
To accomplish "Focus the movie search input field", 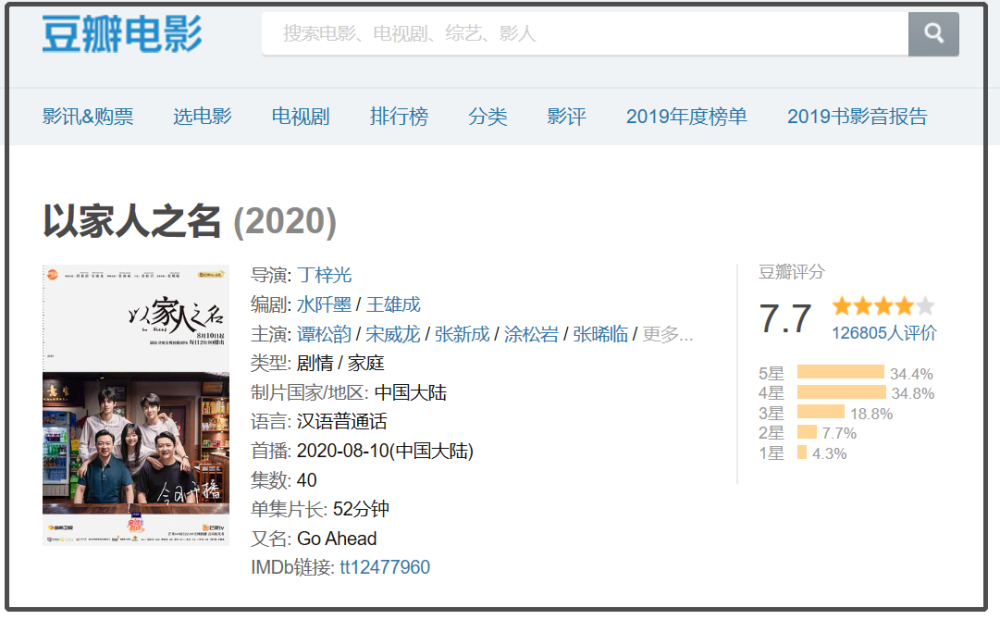I will pyautogui.click(x=585, y=34).
